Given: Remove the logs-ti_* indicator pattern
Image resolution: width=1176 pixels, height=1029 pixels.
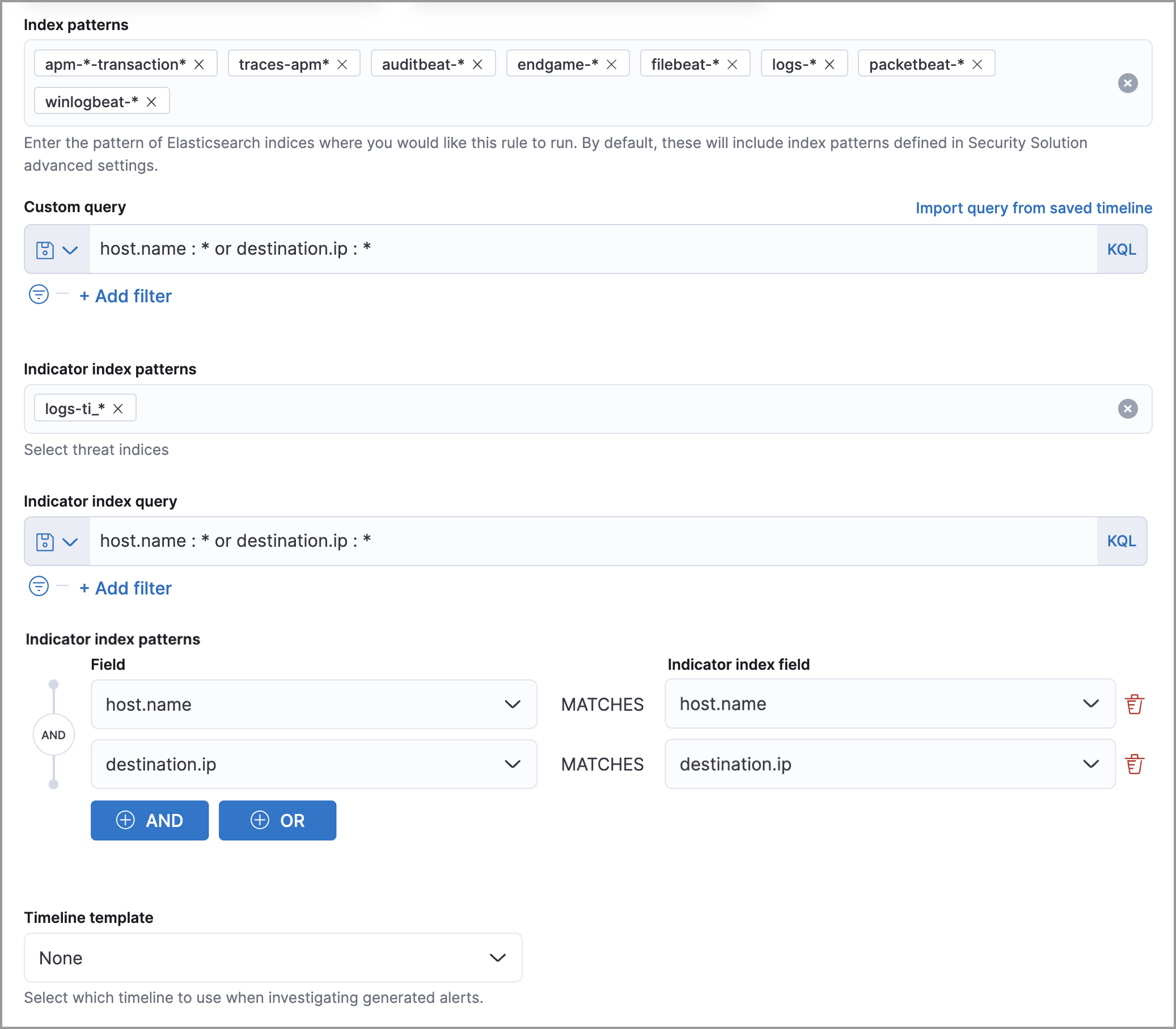Looking at the screenshot, I should [119, 408].
